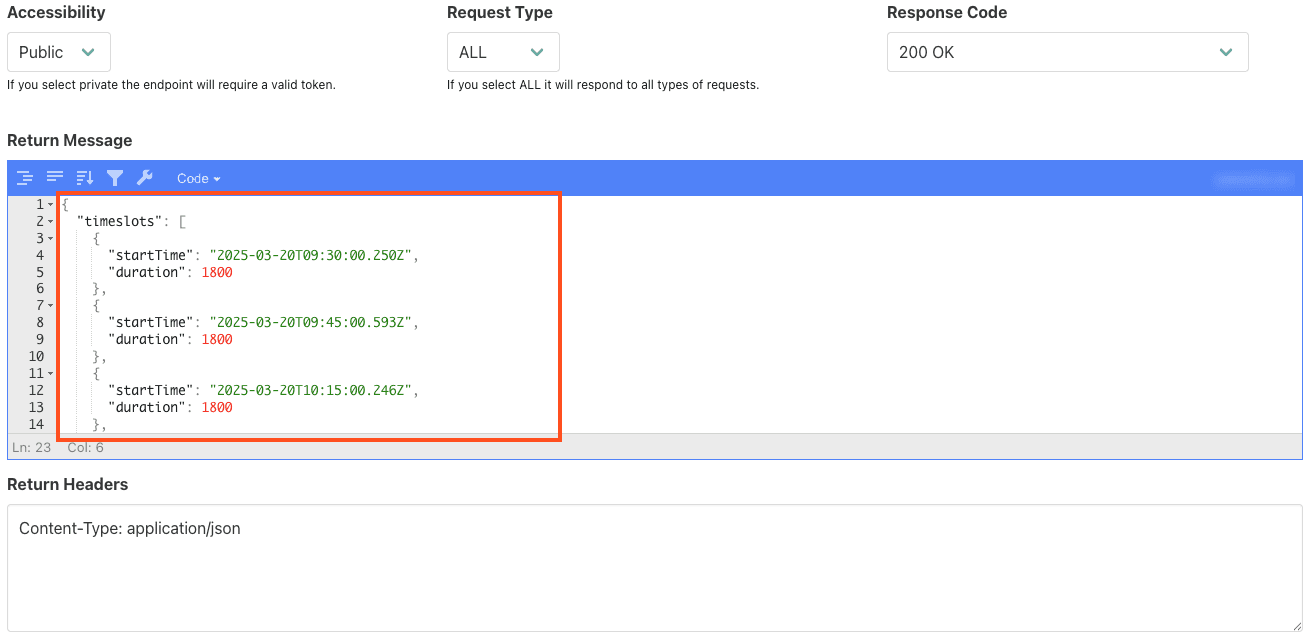Sort JSON contents with the sort icon
Image resolution: width=1307 pixels, height=634 pixels.
click(x=84, y=178)
